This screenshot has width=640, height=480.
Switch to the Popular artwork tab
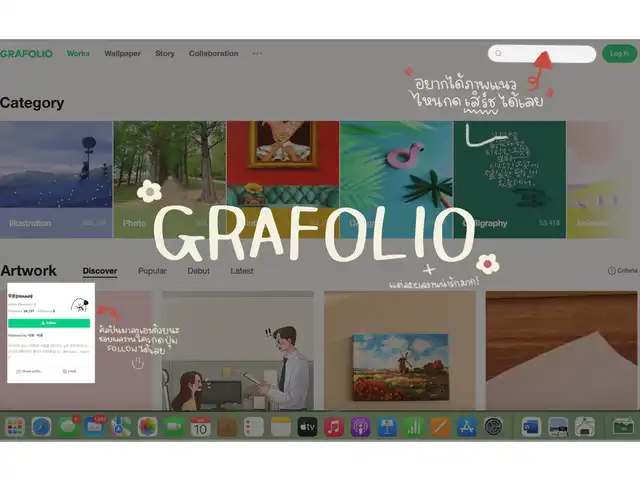(152, 271)
